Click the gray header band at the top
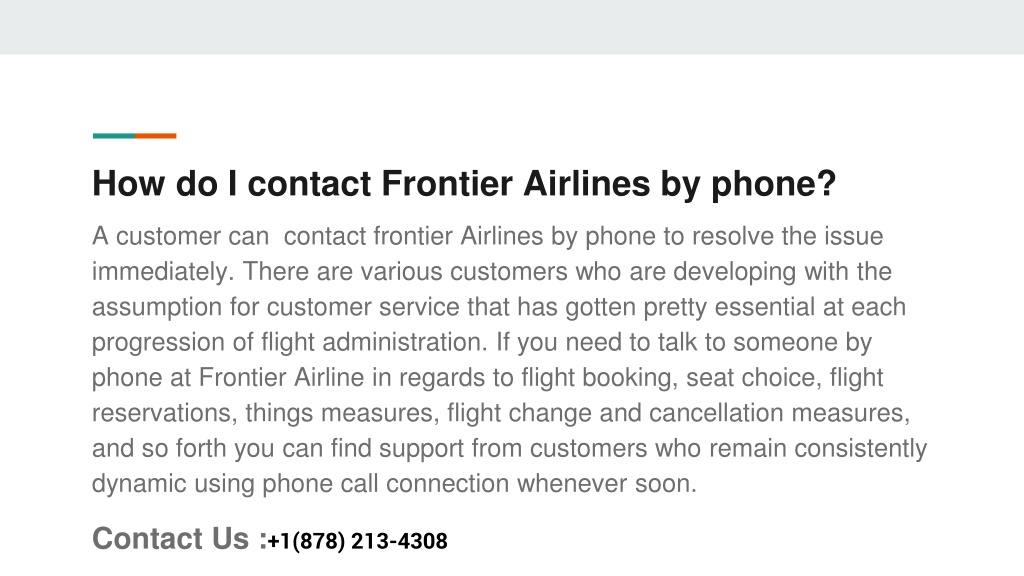The height and width of the screenshot is (576, 1024). 512,27
